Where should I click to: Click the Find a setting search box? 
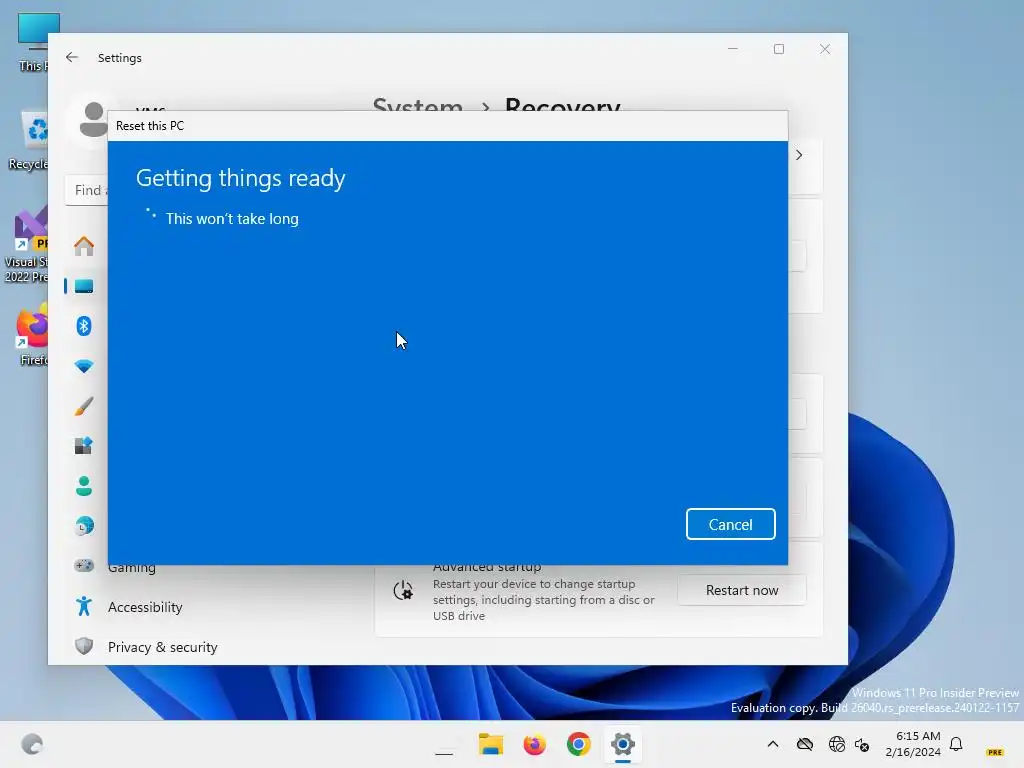click(87, 190)
